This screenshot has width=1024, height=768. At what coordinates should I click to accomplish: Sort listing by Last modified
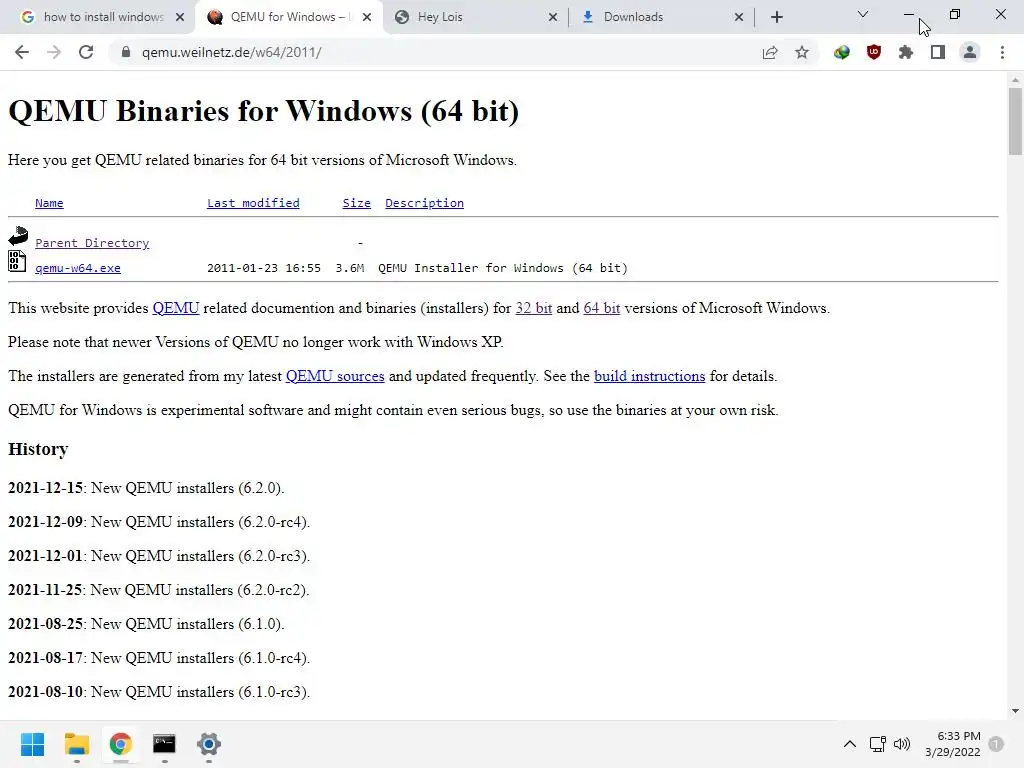(253, 203)
